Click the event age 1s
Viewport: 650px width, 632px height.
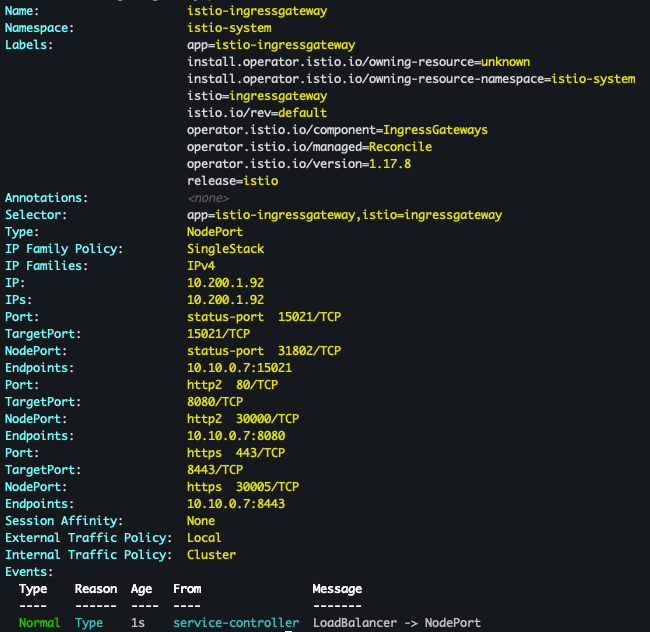click(138, 622)
